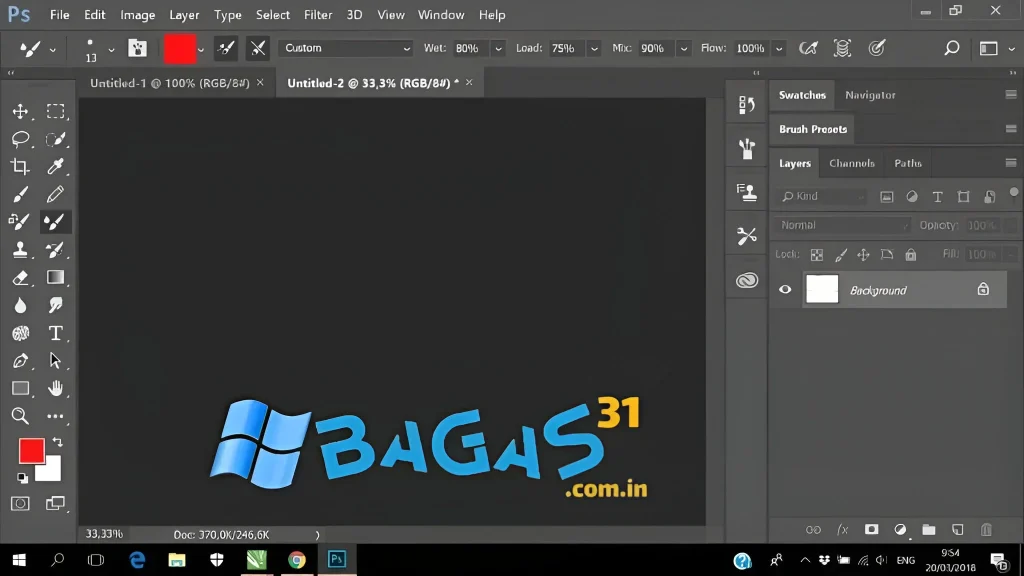Image resolution: width=1024 pixels, height=576 pixels.
Task: Select the Move tool
Action: [x=20, y=111]
